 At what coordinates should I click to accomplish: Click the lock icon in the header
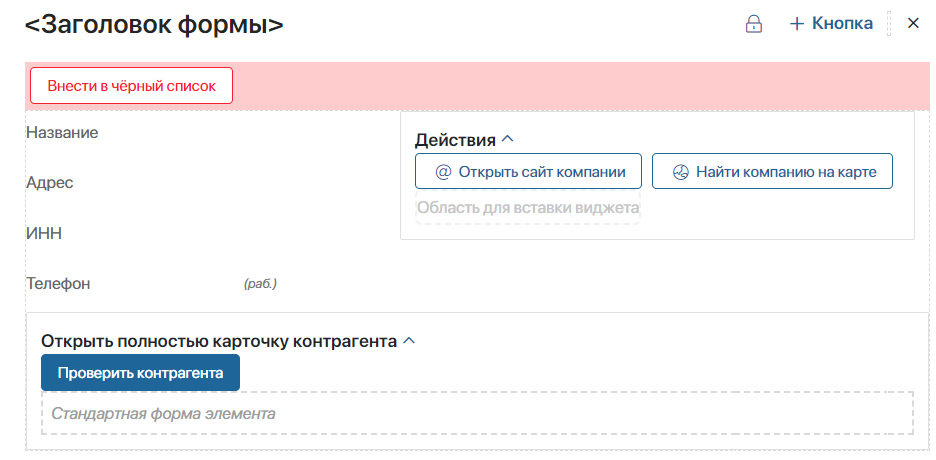pos(754,24)
